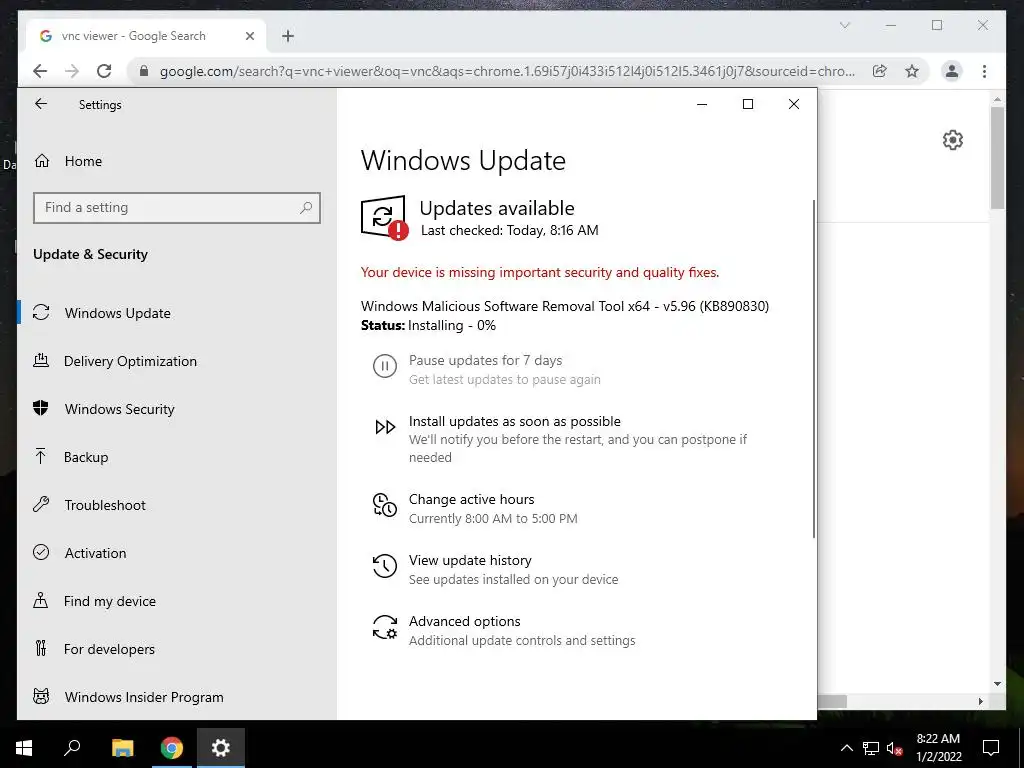Click Chrome forward button
This screenshot has width=1024, height=768.
tap(72, 71)
